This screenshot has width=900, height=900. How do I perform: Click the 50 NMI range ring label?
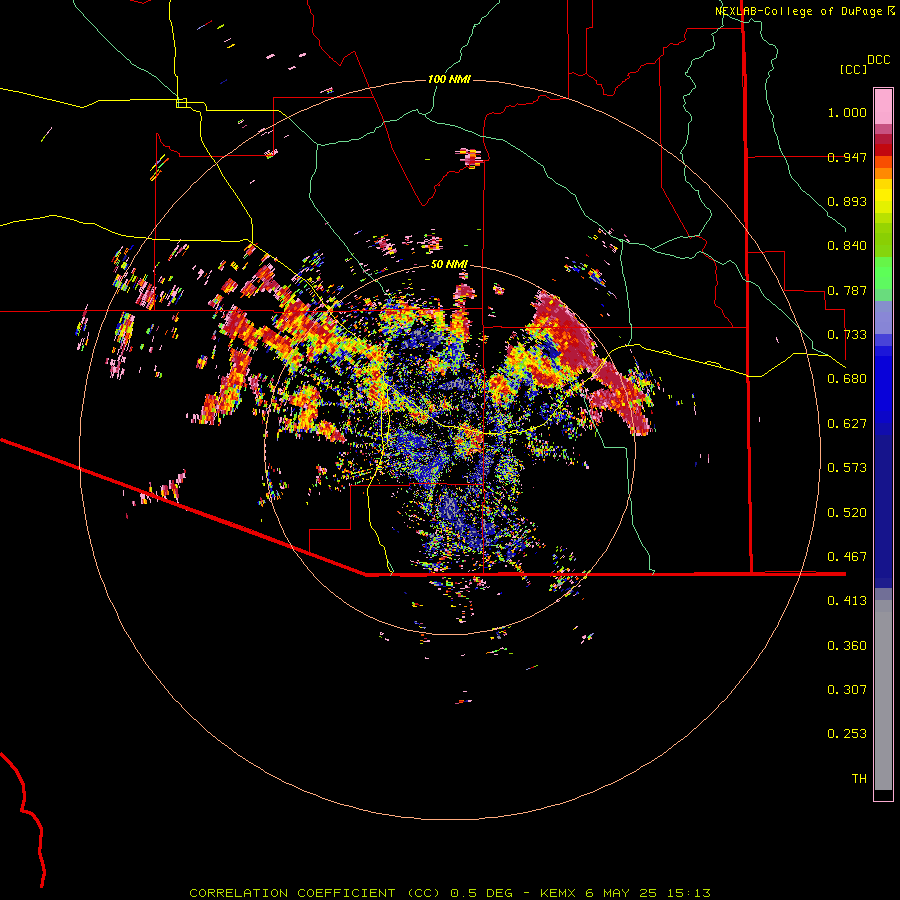(449, 264)
